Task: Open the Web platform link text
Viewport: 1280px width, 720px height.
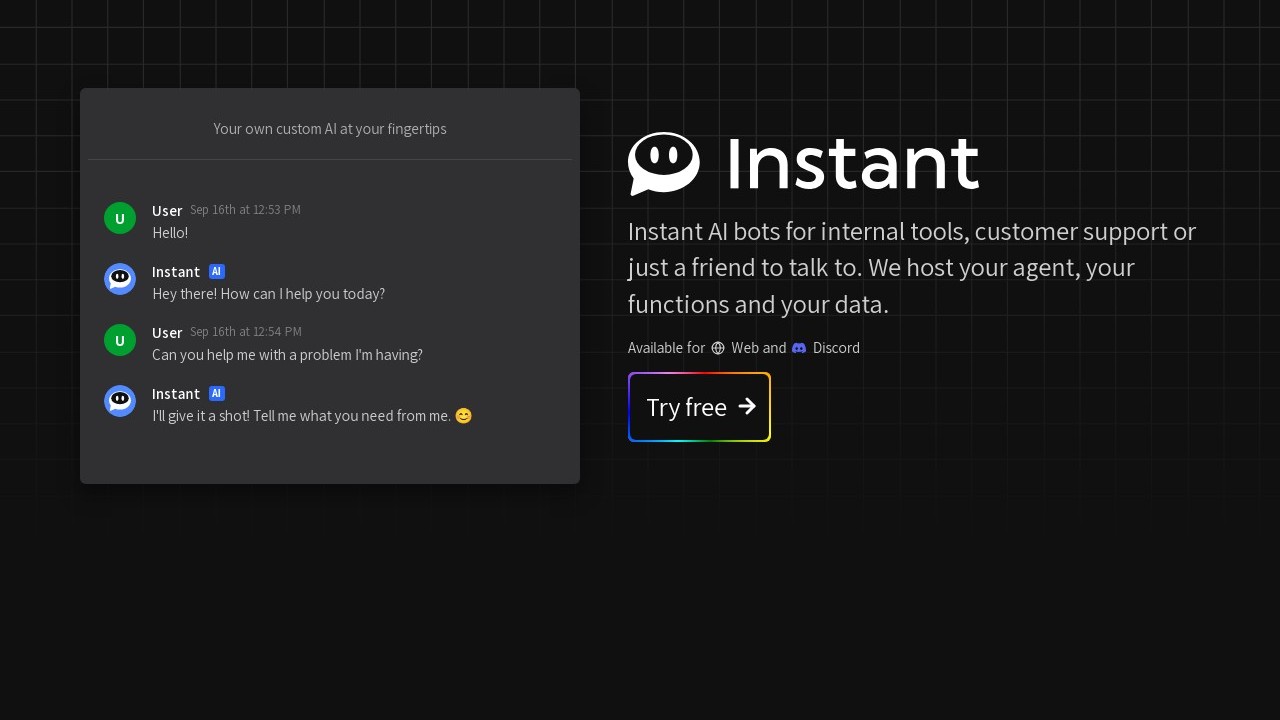Action: [745, 348]
